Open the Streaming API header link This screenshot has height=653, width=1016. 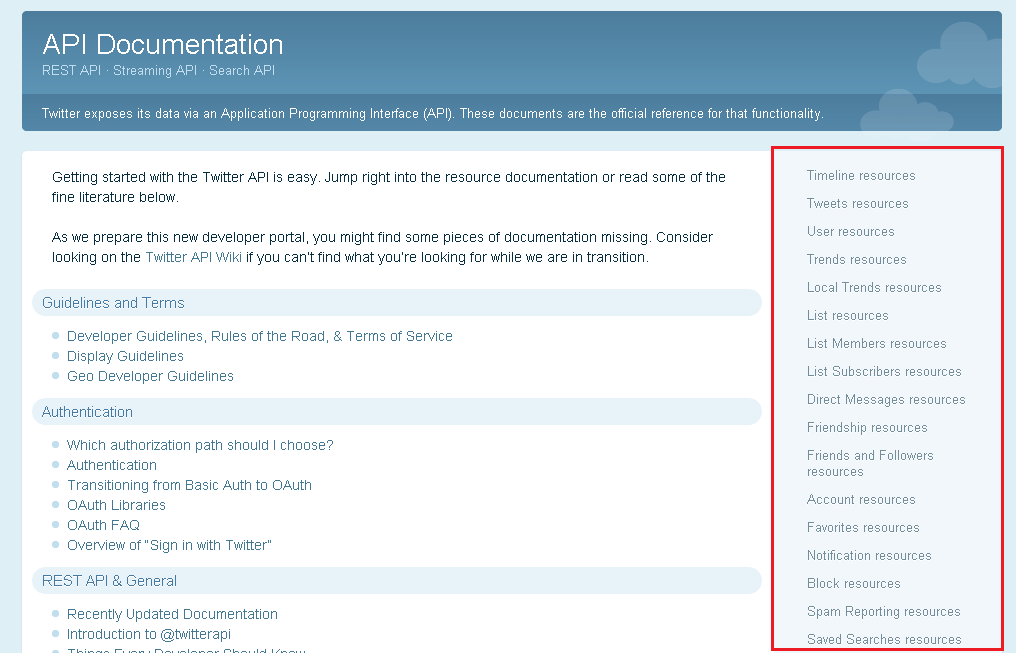coord(155,71)
